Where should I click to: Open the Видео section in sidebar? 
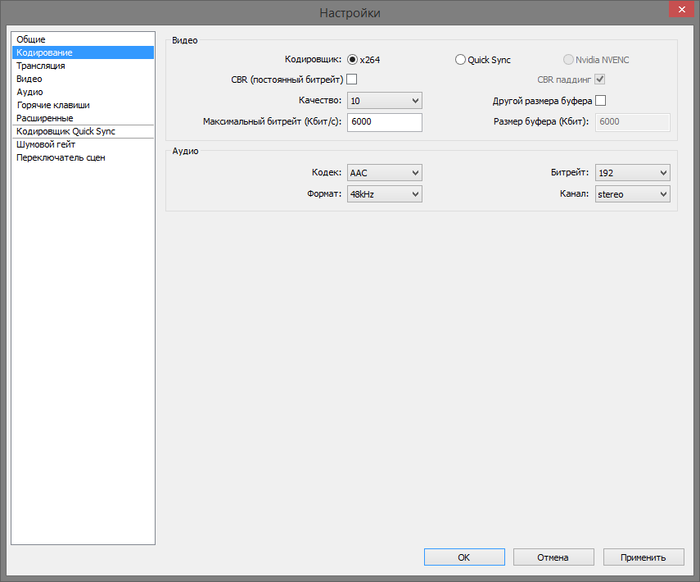[83, 79]
